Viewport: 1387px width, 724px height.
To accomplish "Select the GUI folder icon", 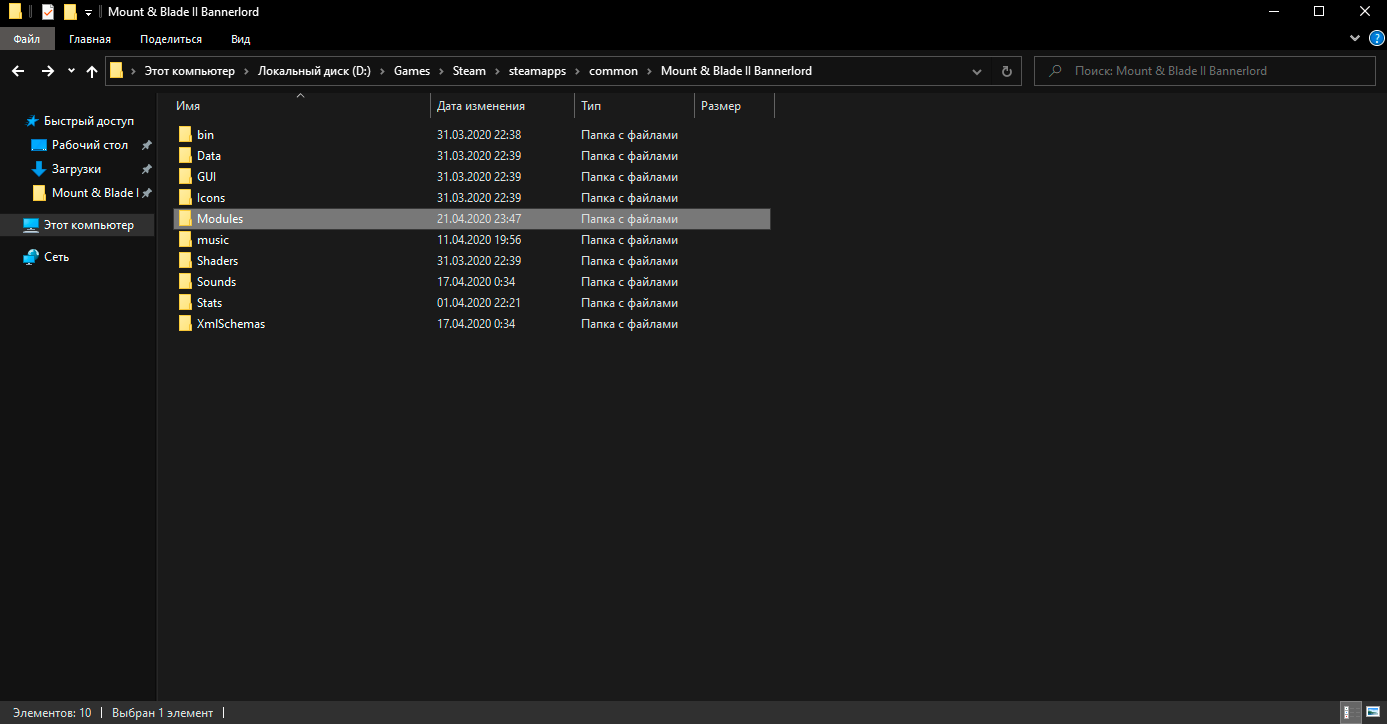I will (185, 176).
